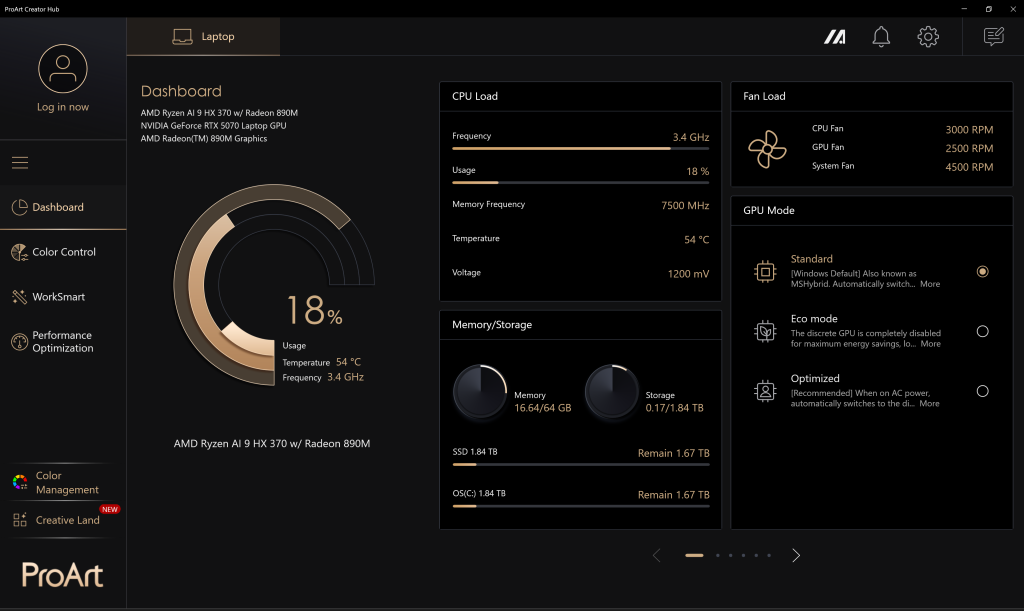Viewport: 1024px width, 611px height.
Task: Click the Standard GPU mode chip icon
Action: [x=765, y=272]
